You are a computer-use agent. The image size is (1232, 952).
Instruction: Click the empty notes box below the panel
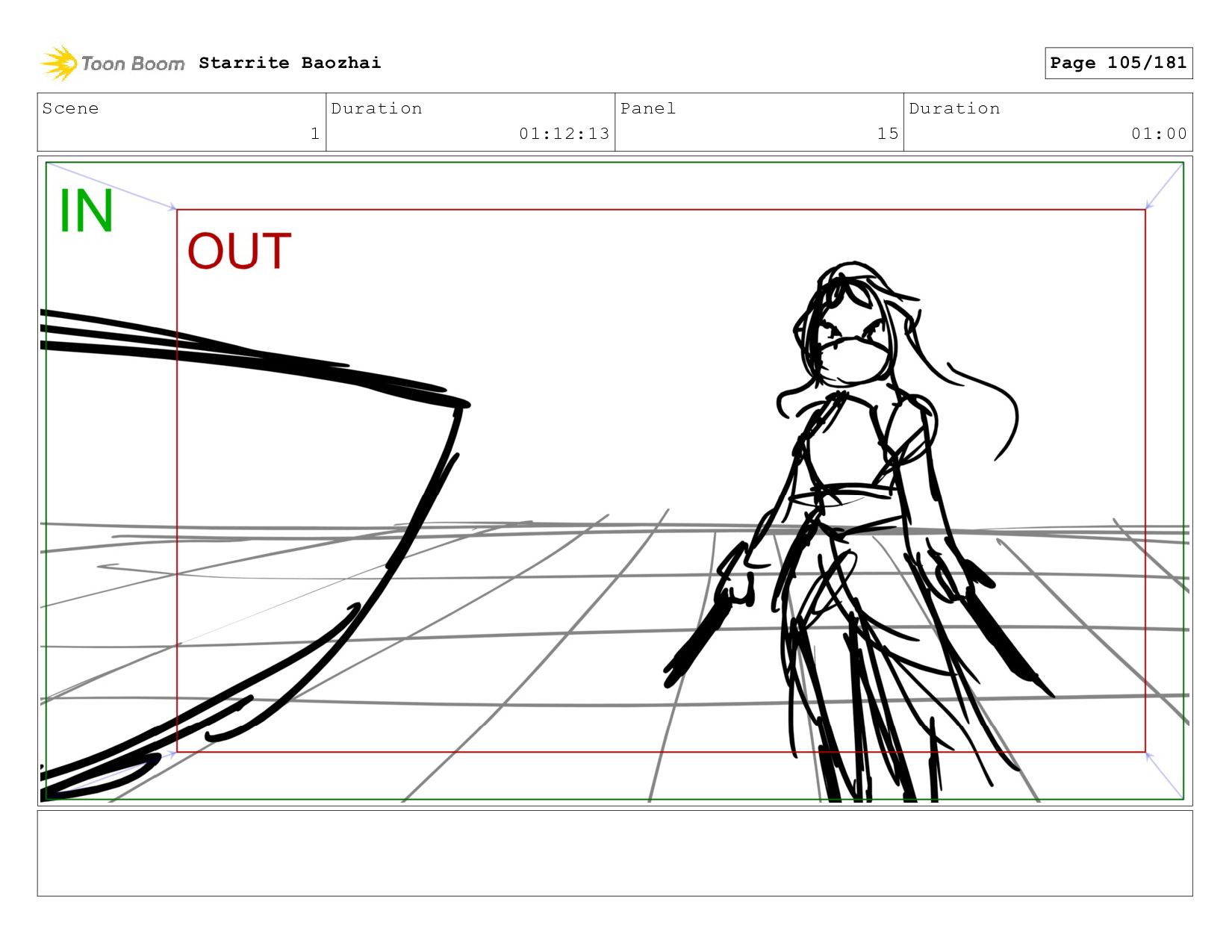point(615,853)
